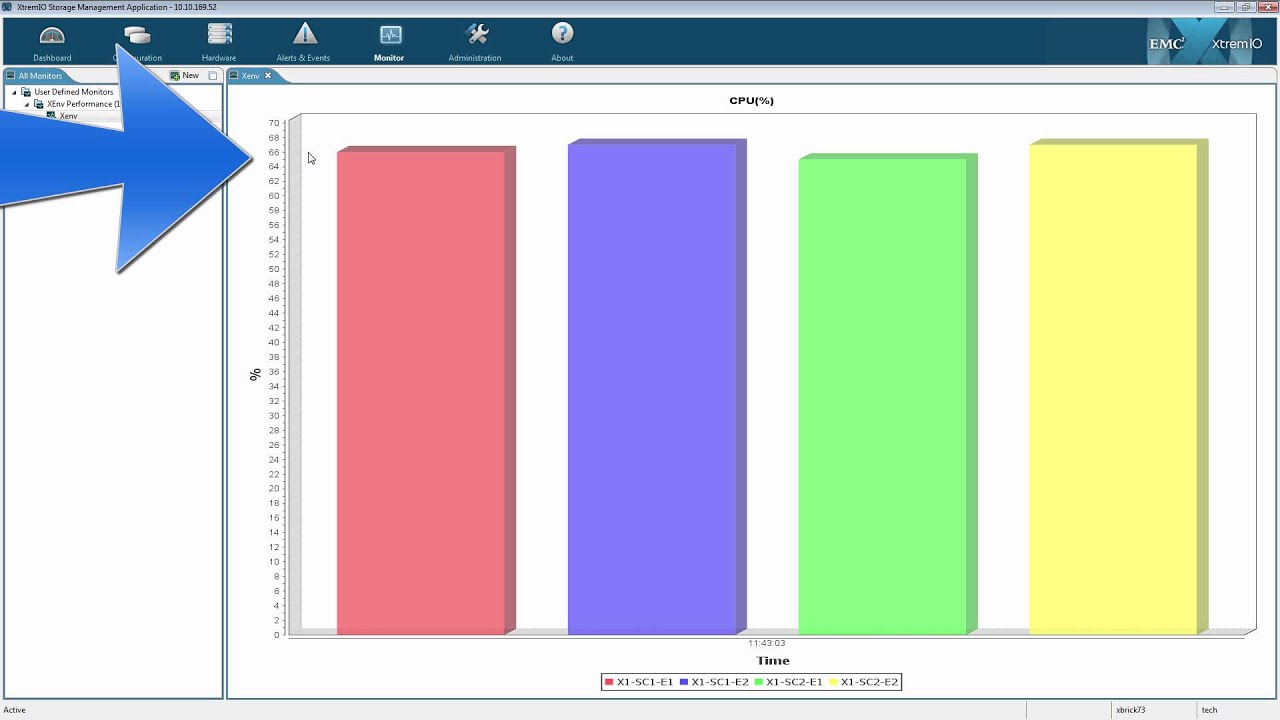This screenshot has width=1280, height=720.
Task: Click the Configuration disk icon
Action: pyautogui.click(x=137, y=36)
